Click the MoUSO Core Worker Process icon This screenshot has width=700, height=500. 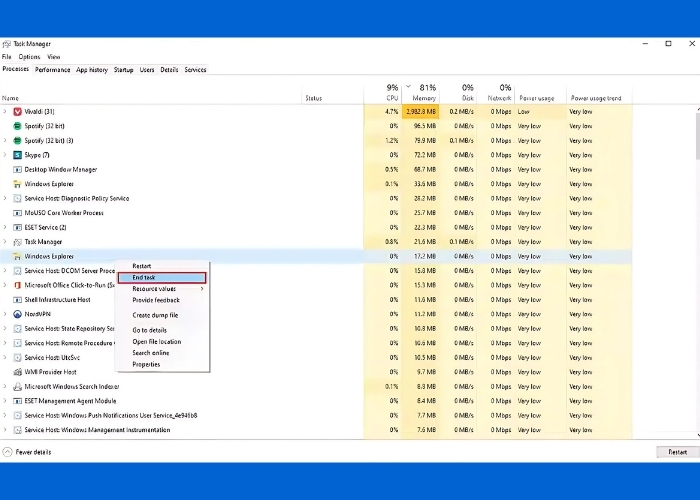(x=17, y=213)
